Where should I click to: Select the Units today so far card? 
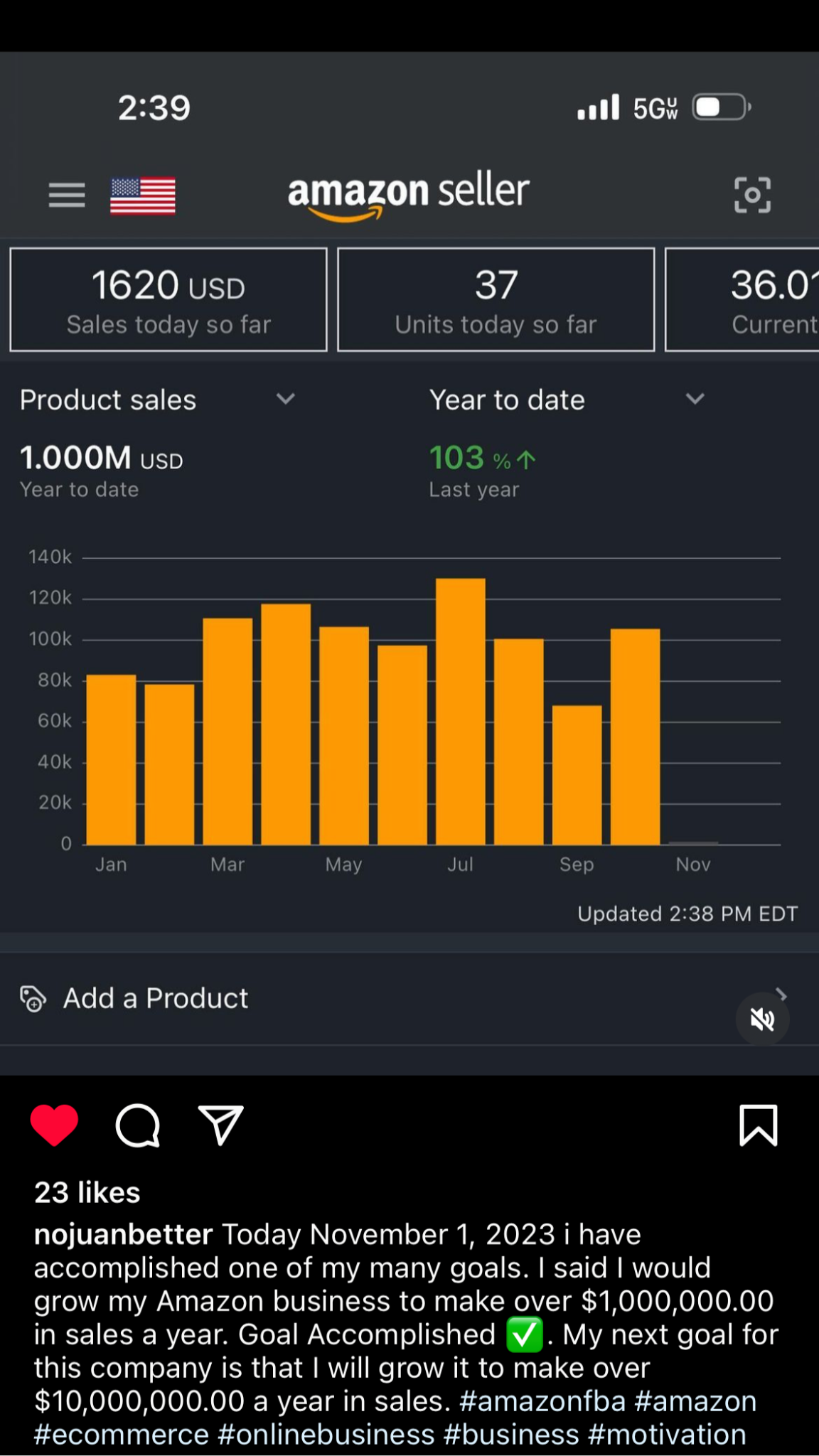(x=496, y=299)
